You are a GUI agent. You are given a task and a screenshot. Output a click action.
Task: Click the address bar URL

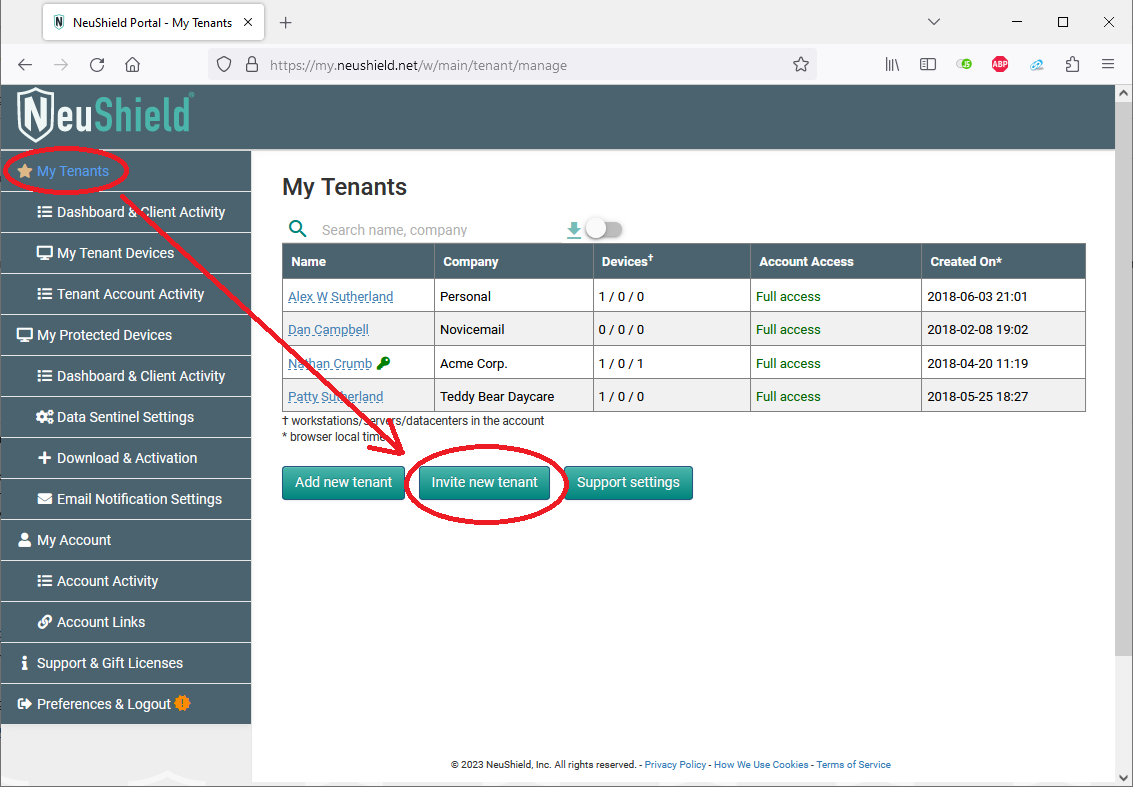[418, 65]
